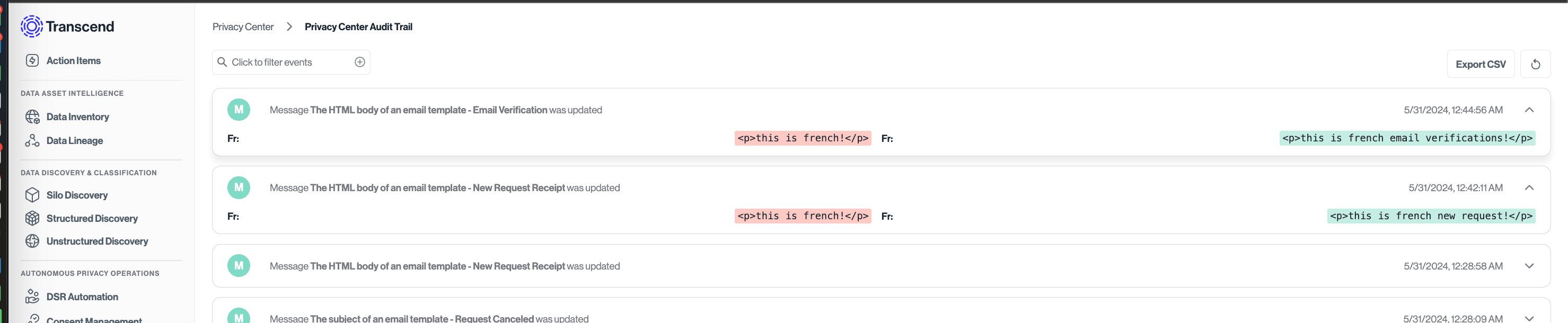This screenshot has width=1568, height=323.
Task: Collapse the Email Verification event row
Action: [x=1528, y=110]
